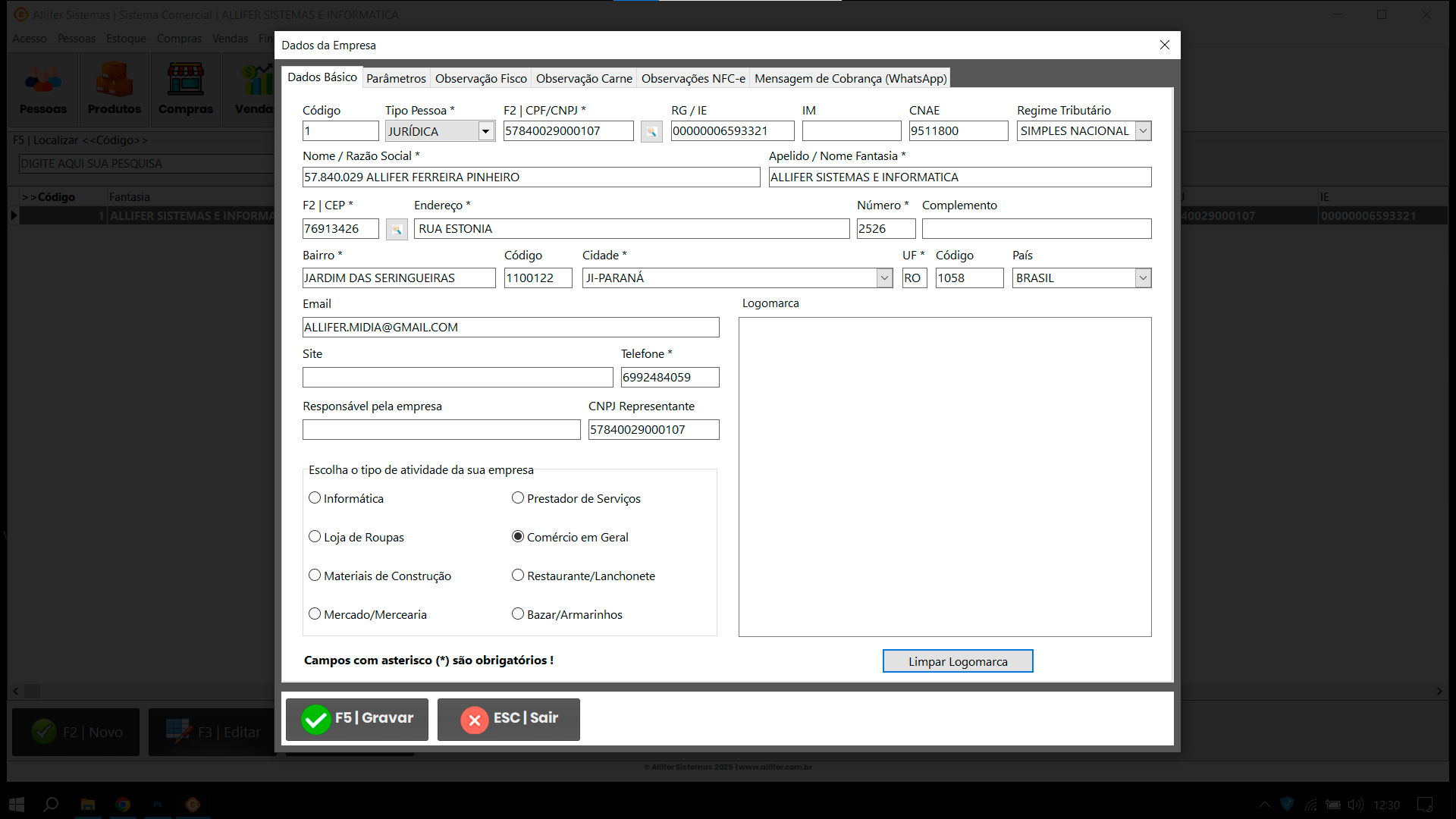1456x819 pixels.
Task: Expand the Cidade combo box arrow
Action: point(884,278)
